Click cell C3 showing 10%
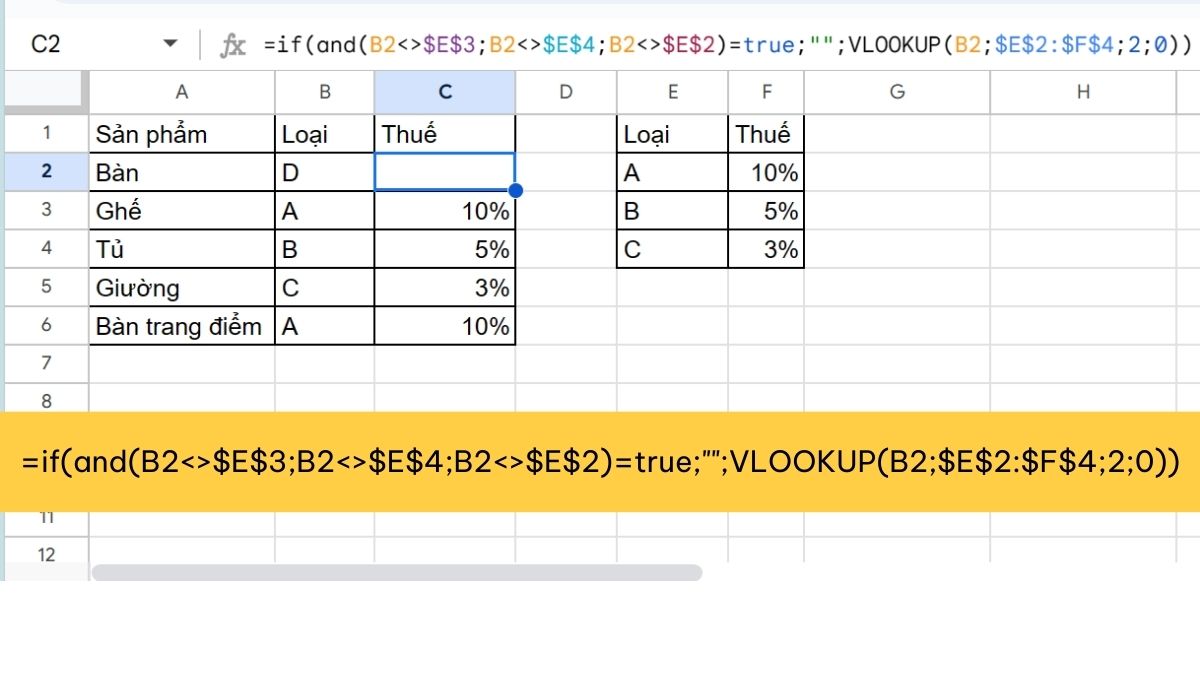 coord(446,211)
